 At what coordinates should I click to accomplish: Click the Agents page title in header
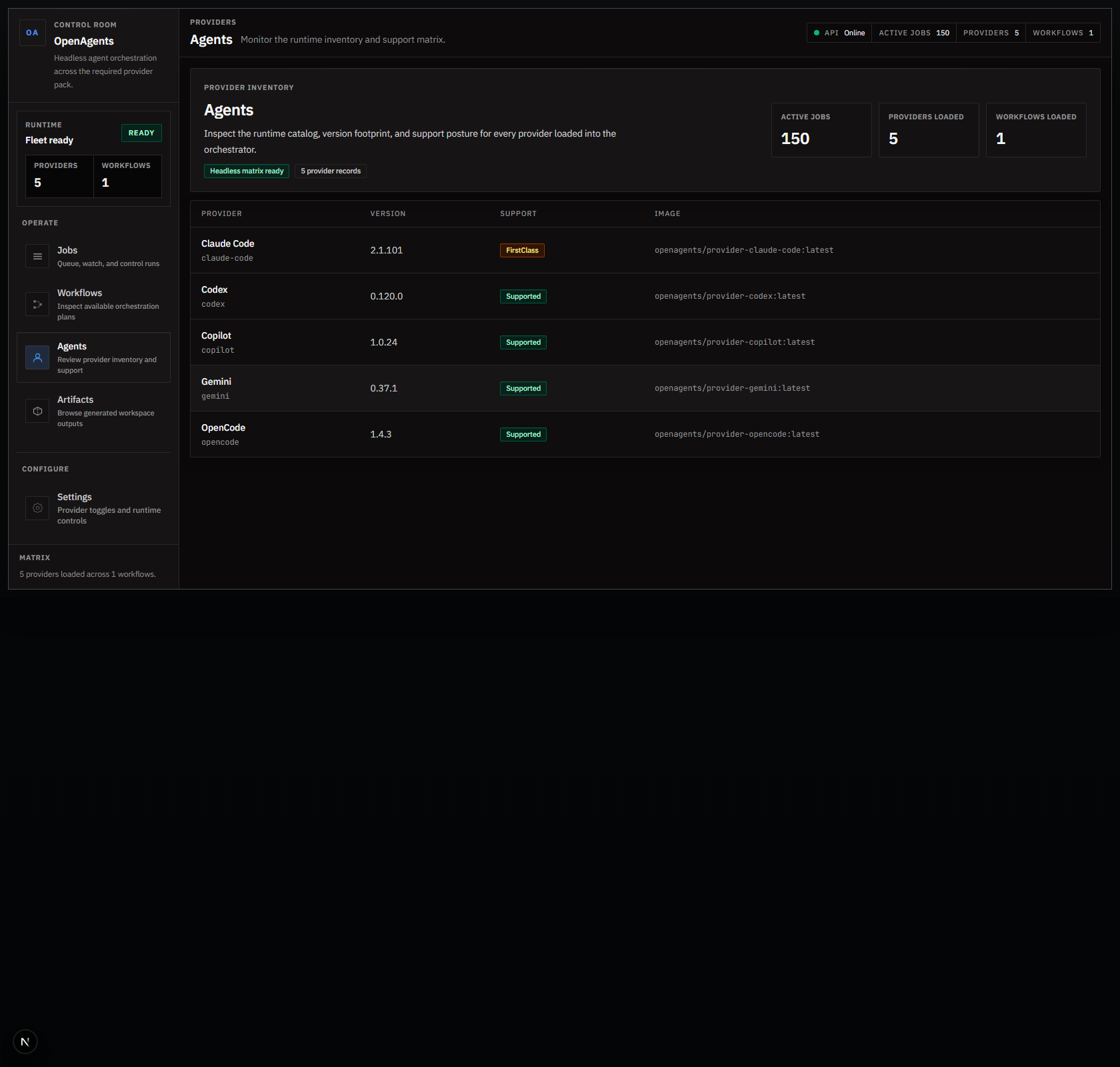point(211,39)
